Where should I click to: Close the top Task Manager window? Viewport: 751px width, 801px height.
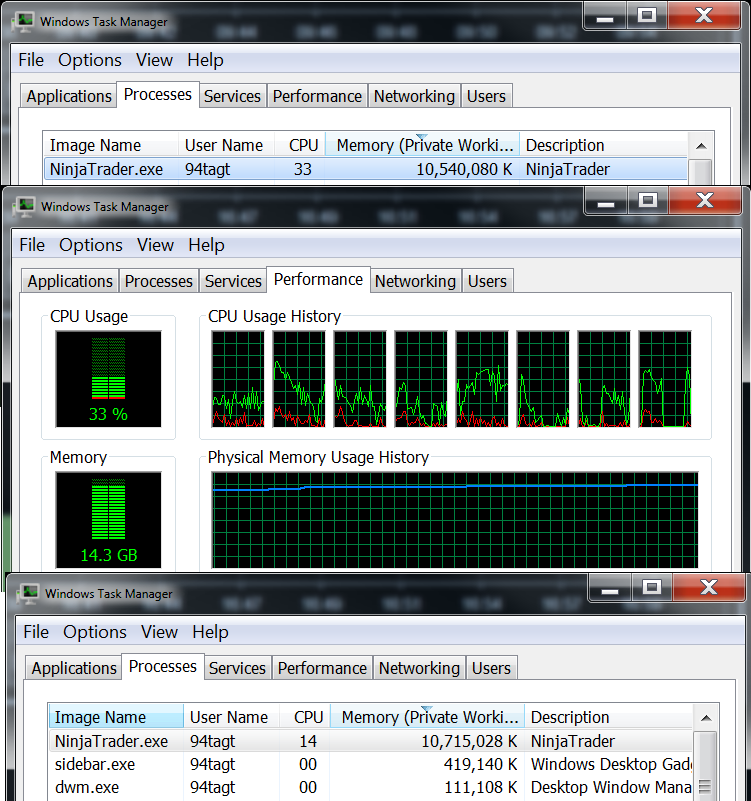[704, 16]
